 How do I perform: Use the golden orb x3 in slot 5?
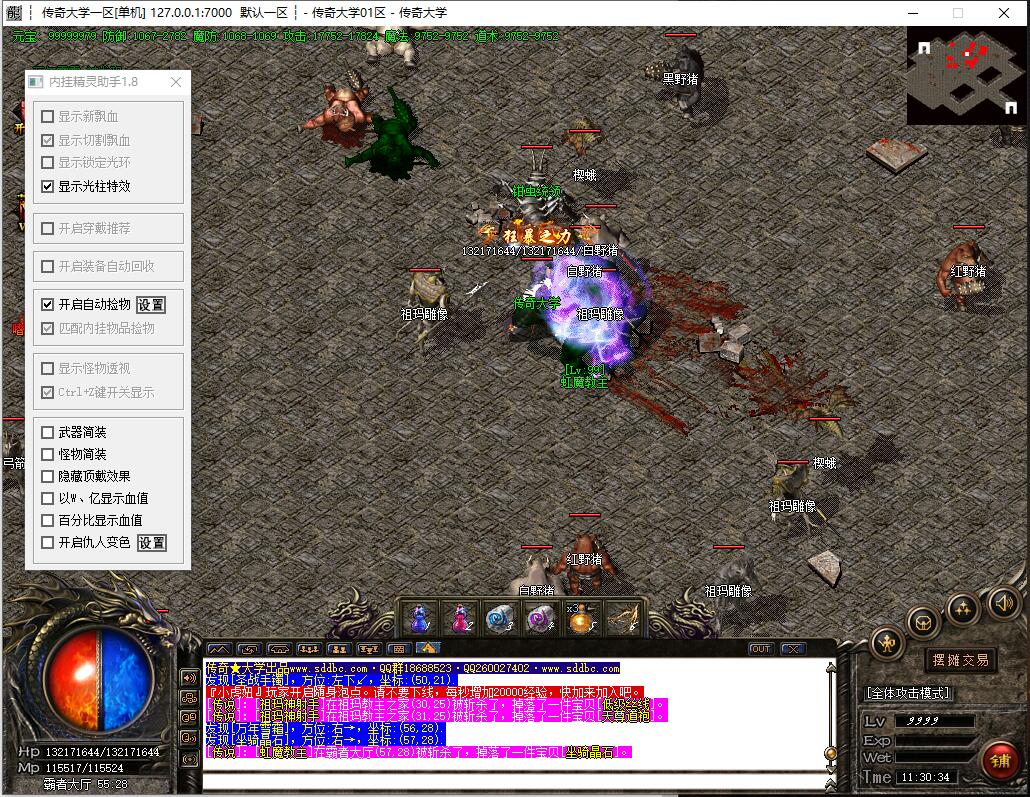click(x=581, y=618)
